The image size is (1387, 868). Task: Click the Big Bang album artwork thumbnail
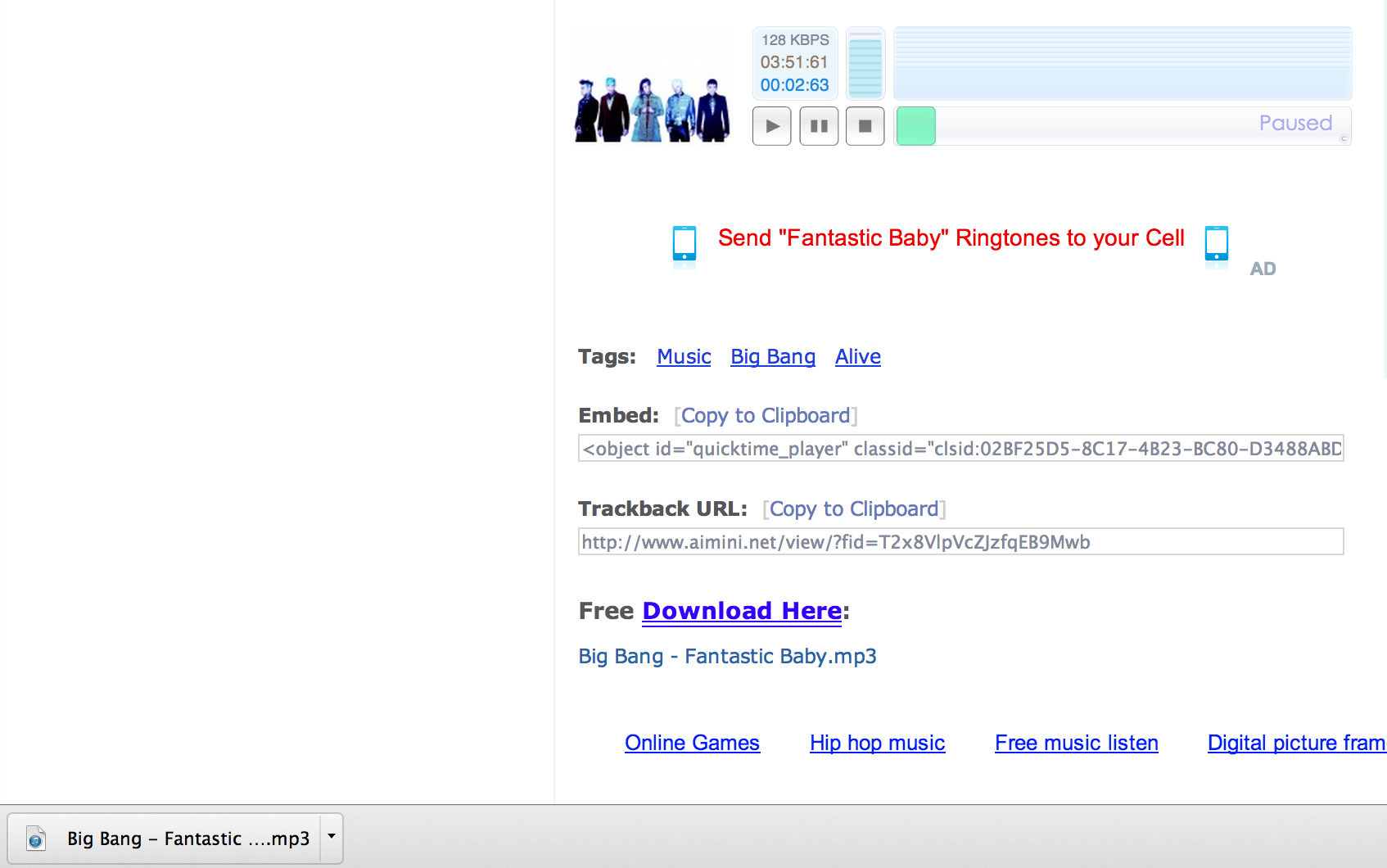pyautogui.click(x=652, y=108)
